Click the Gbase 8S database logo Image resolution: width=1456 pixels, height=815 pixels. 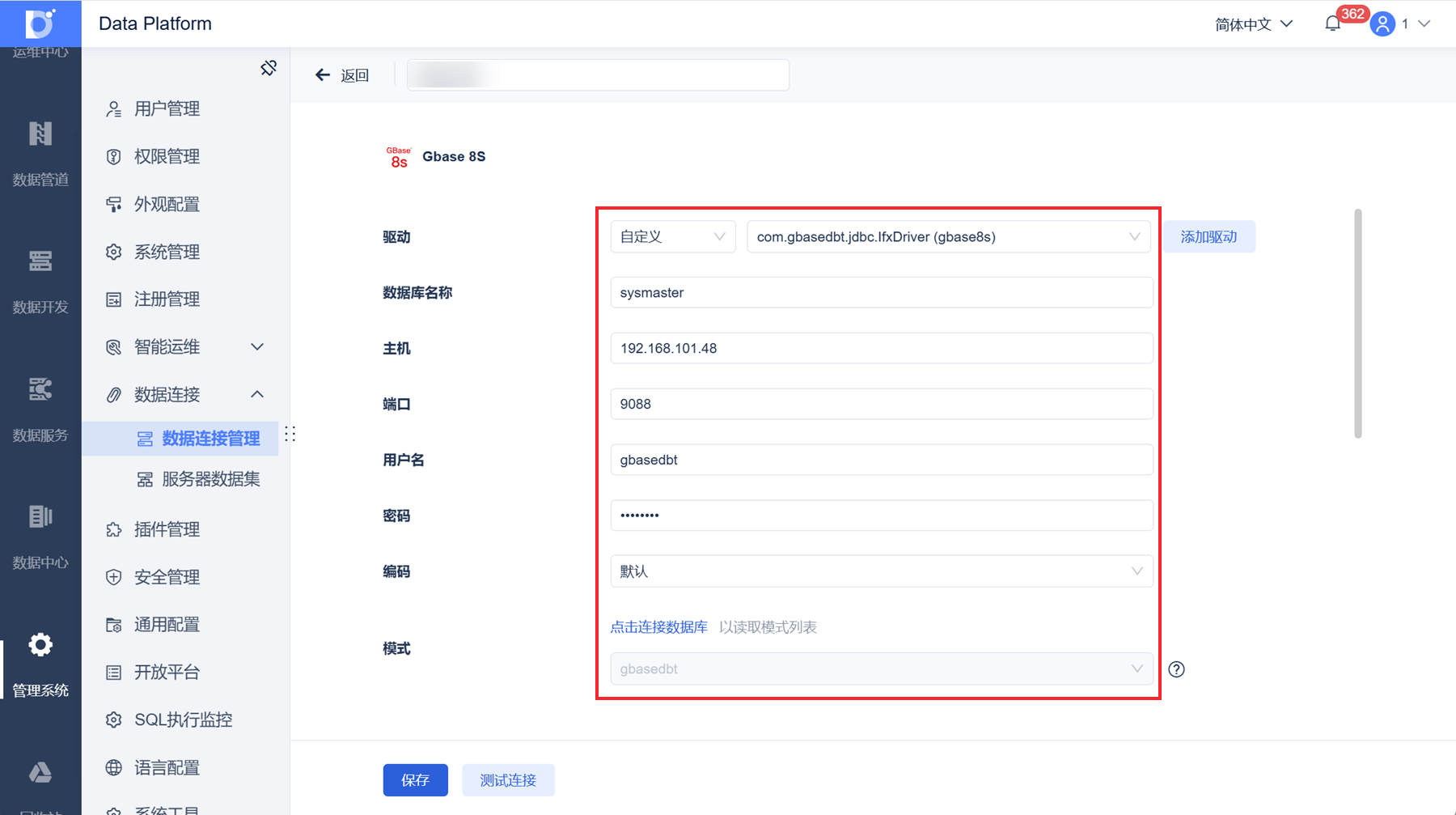(399, 157)
